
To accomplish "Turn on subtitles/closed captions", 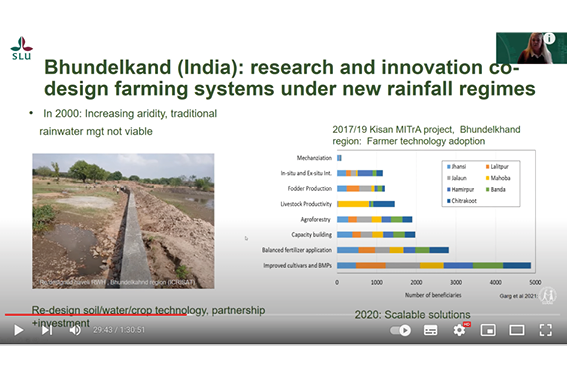I will click(430, 330).
